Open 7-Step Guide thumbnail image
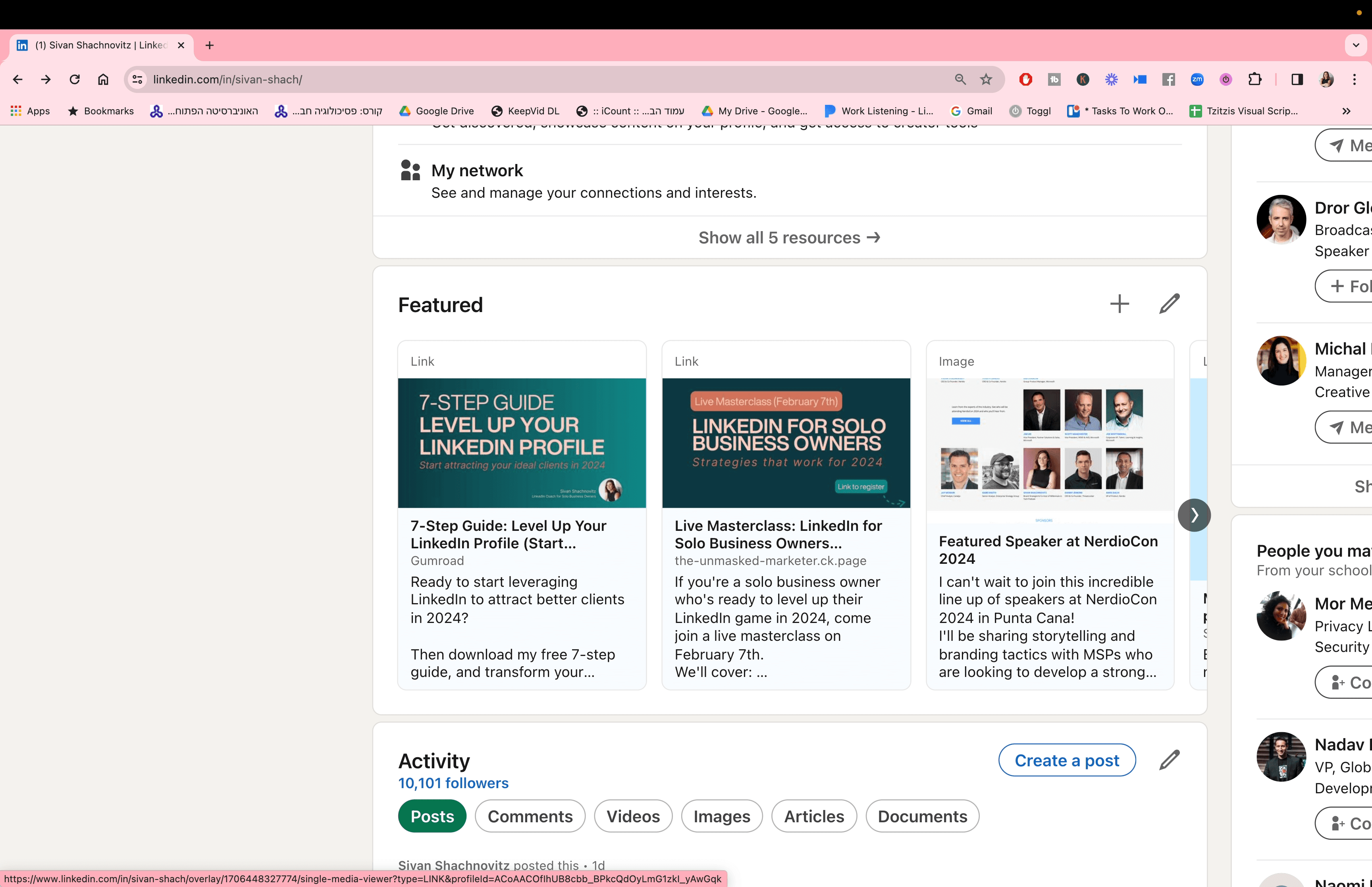The image size is (1372, 887). [522, 443]
